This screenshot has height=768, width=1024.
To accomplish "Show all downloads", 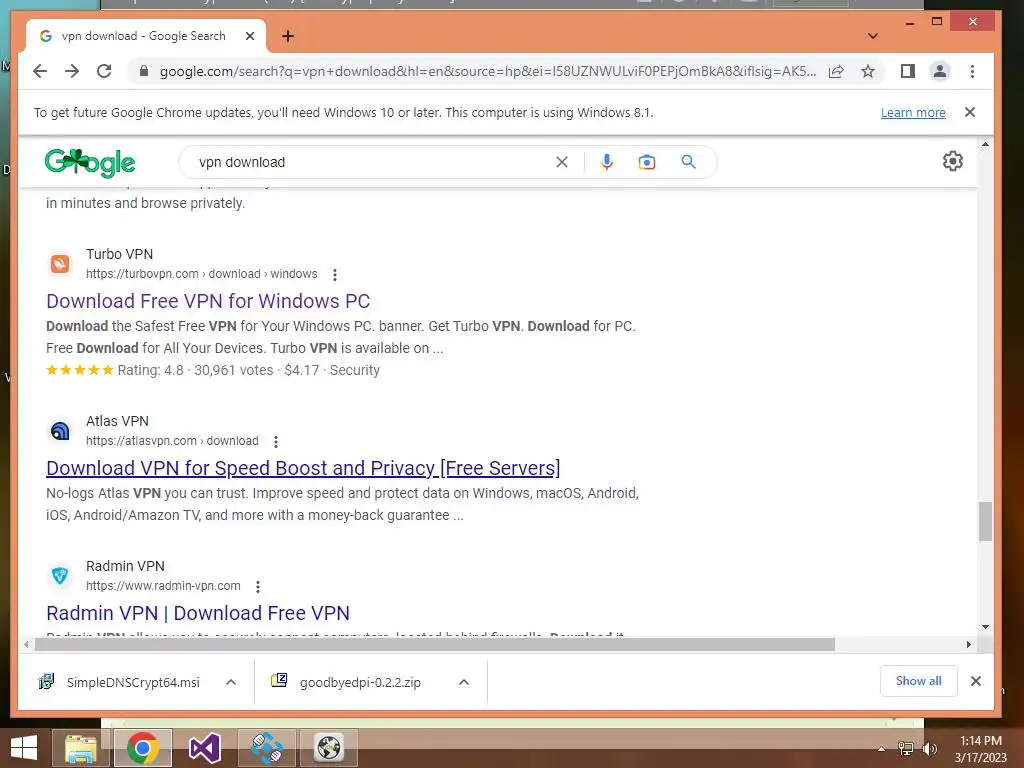I will (x=918, y=681).
